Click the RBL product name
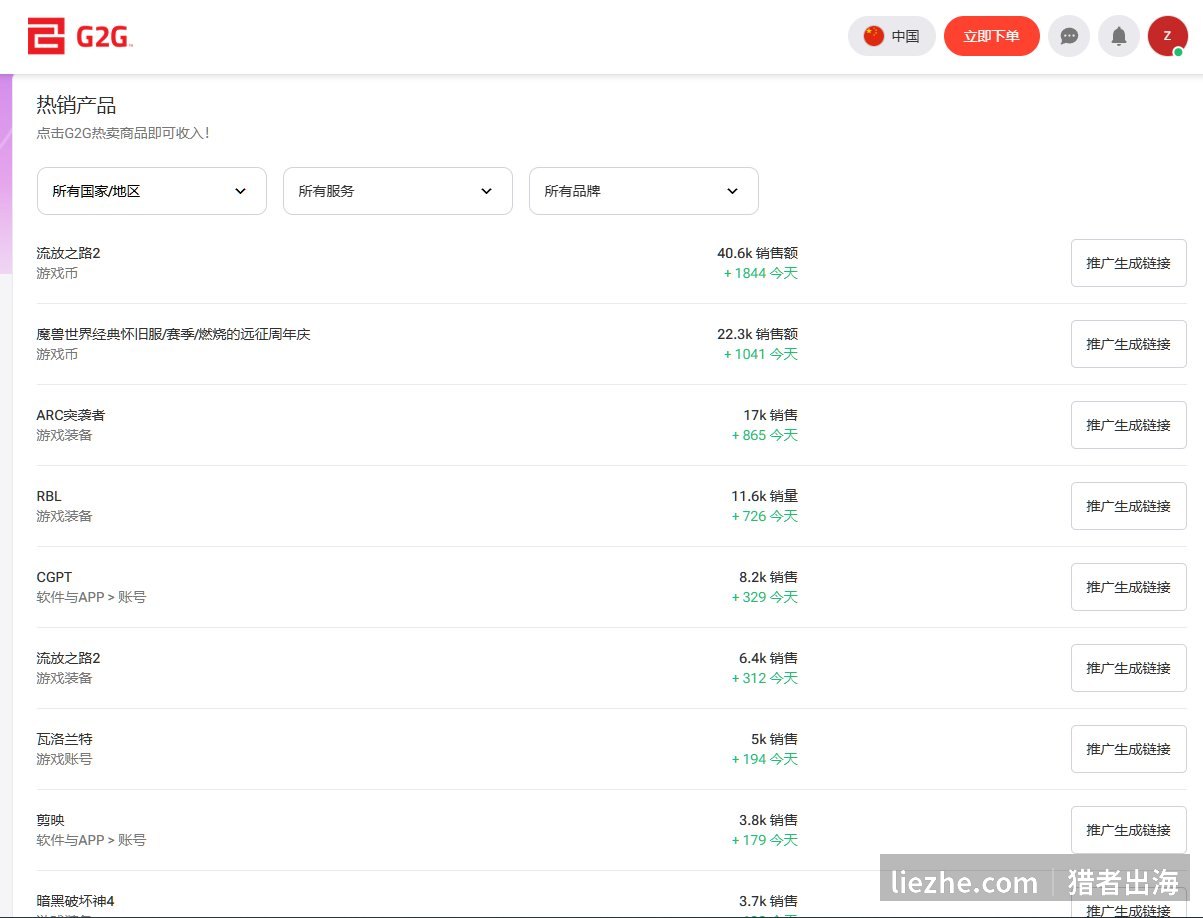This screenshot has height=918, width=1203. point(49,496)
